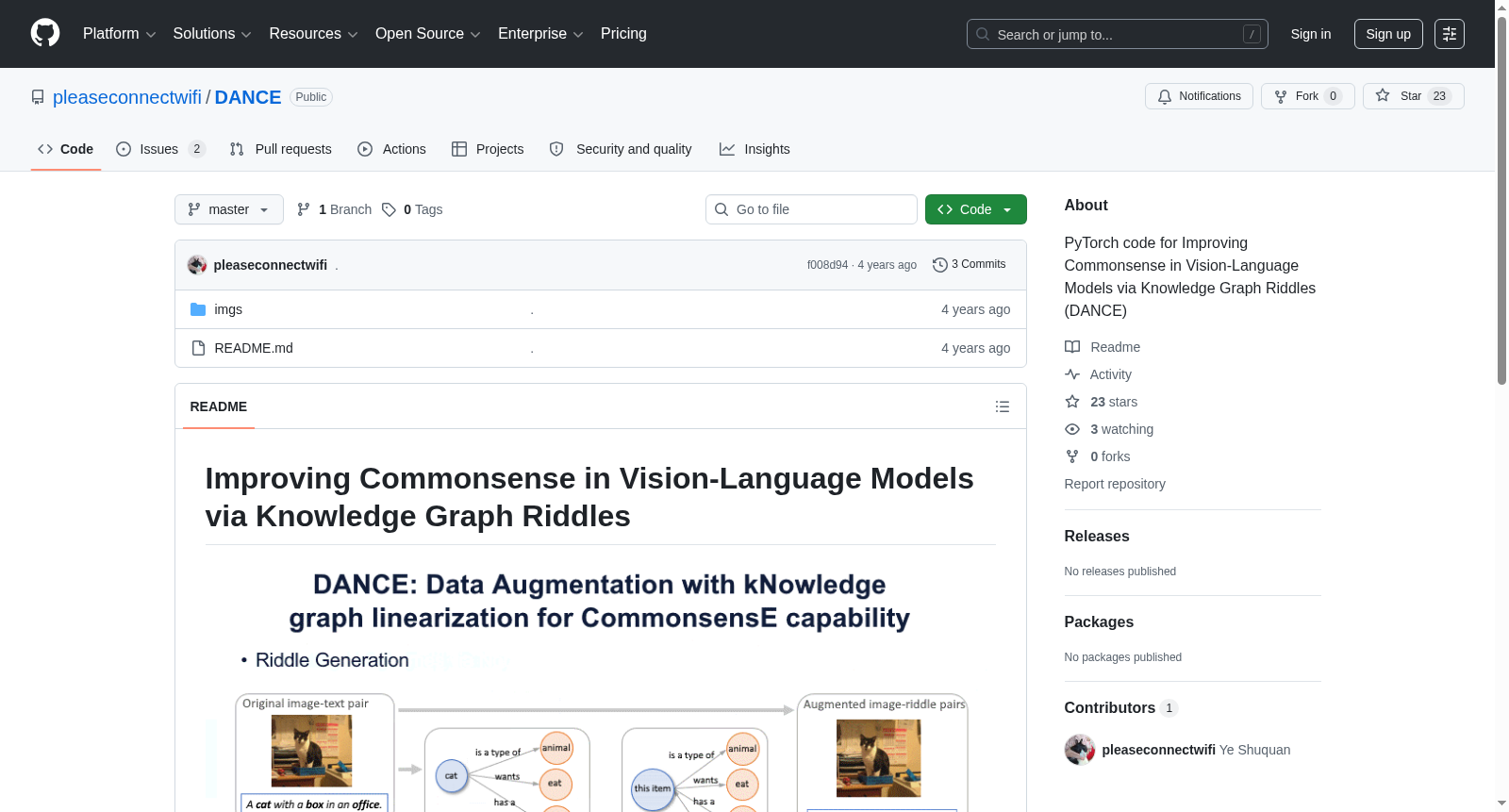This screenshot has height=812, width=1509.
Task: Click the contributor avatar for pleaseconnectwifi
Action: click(1080, 750)
